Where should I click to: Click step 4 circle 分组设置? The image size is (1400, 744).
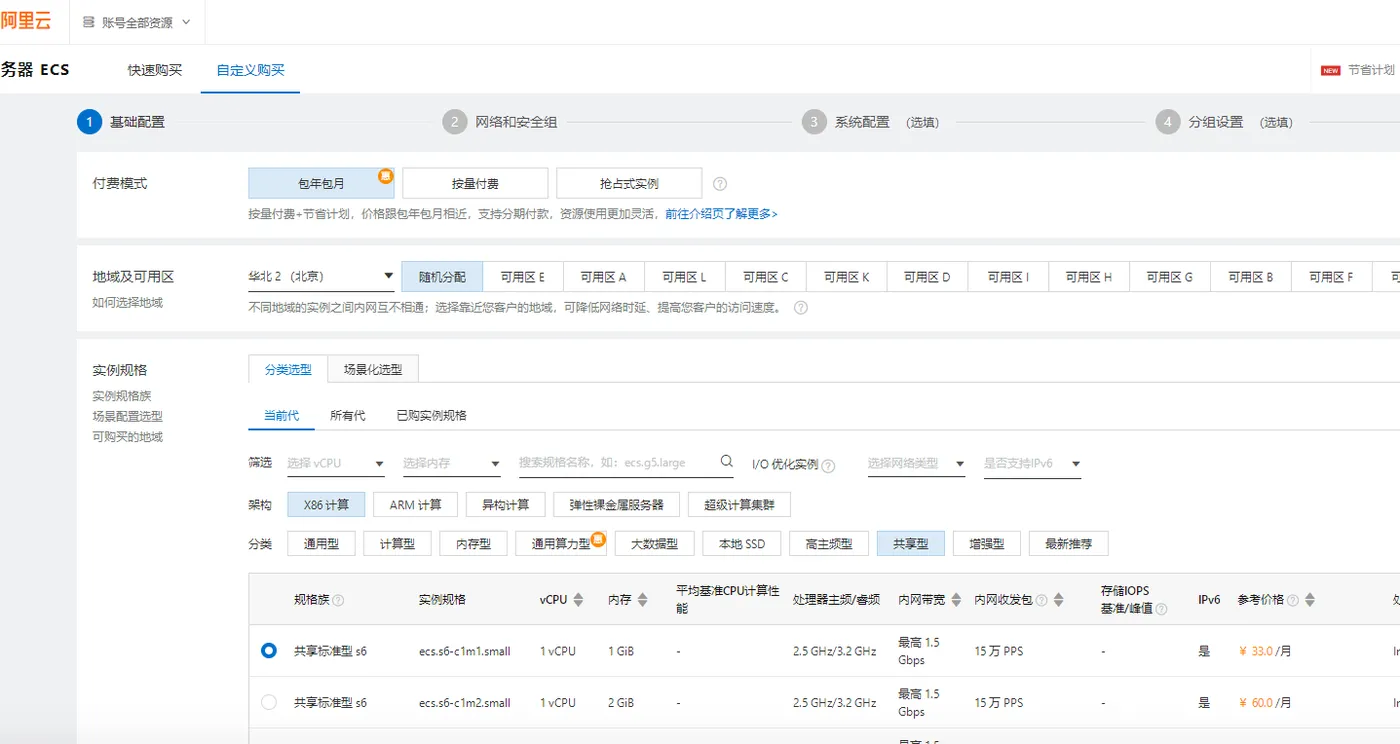tap(1168, 122)
